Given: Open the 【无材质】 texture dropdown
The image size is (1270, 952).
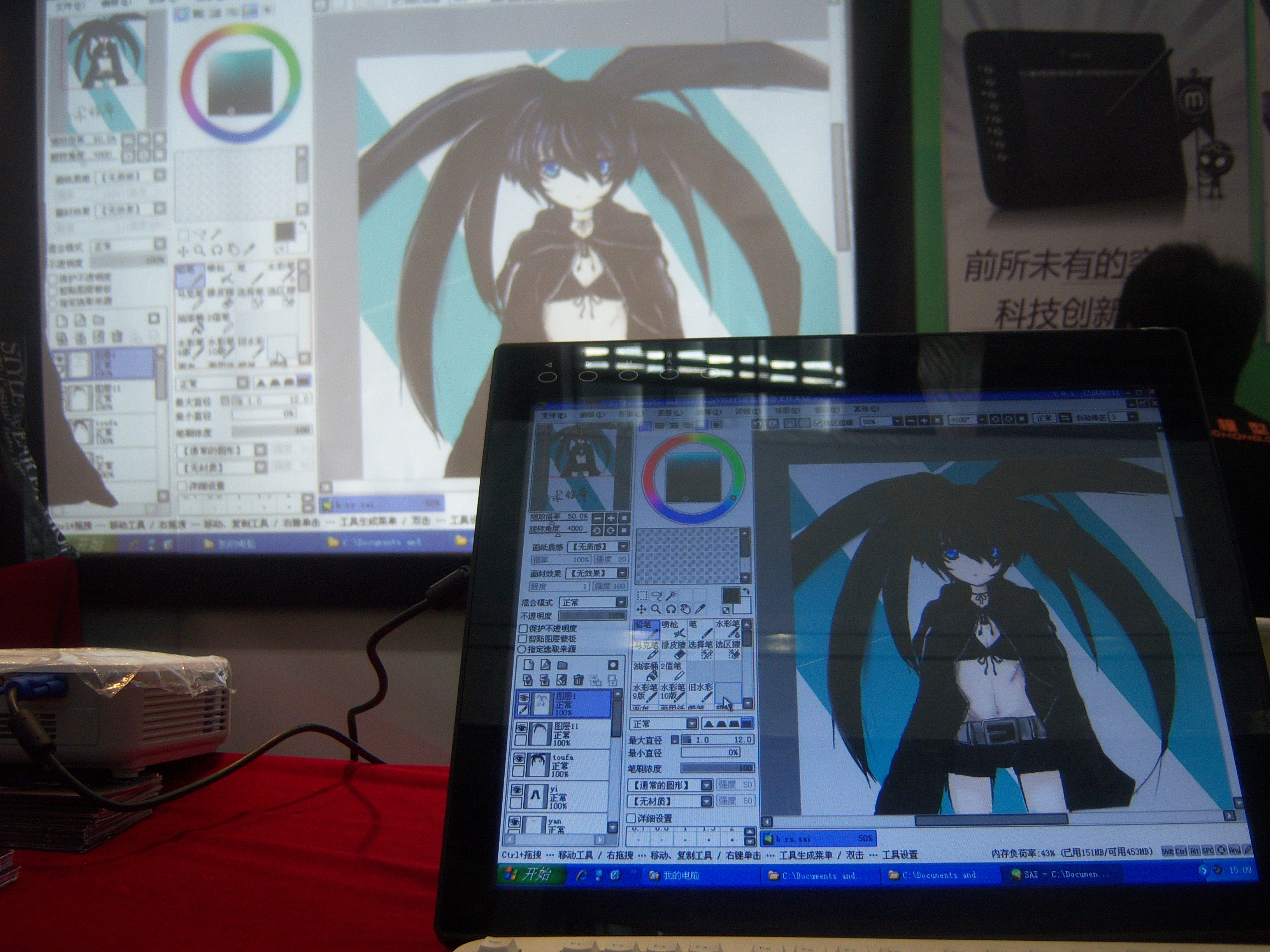Looking at the screenshot, I should click(670, 801).
